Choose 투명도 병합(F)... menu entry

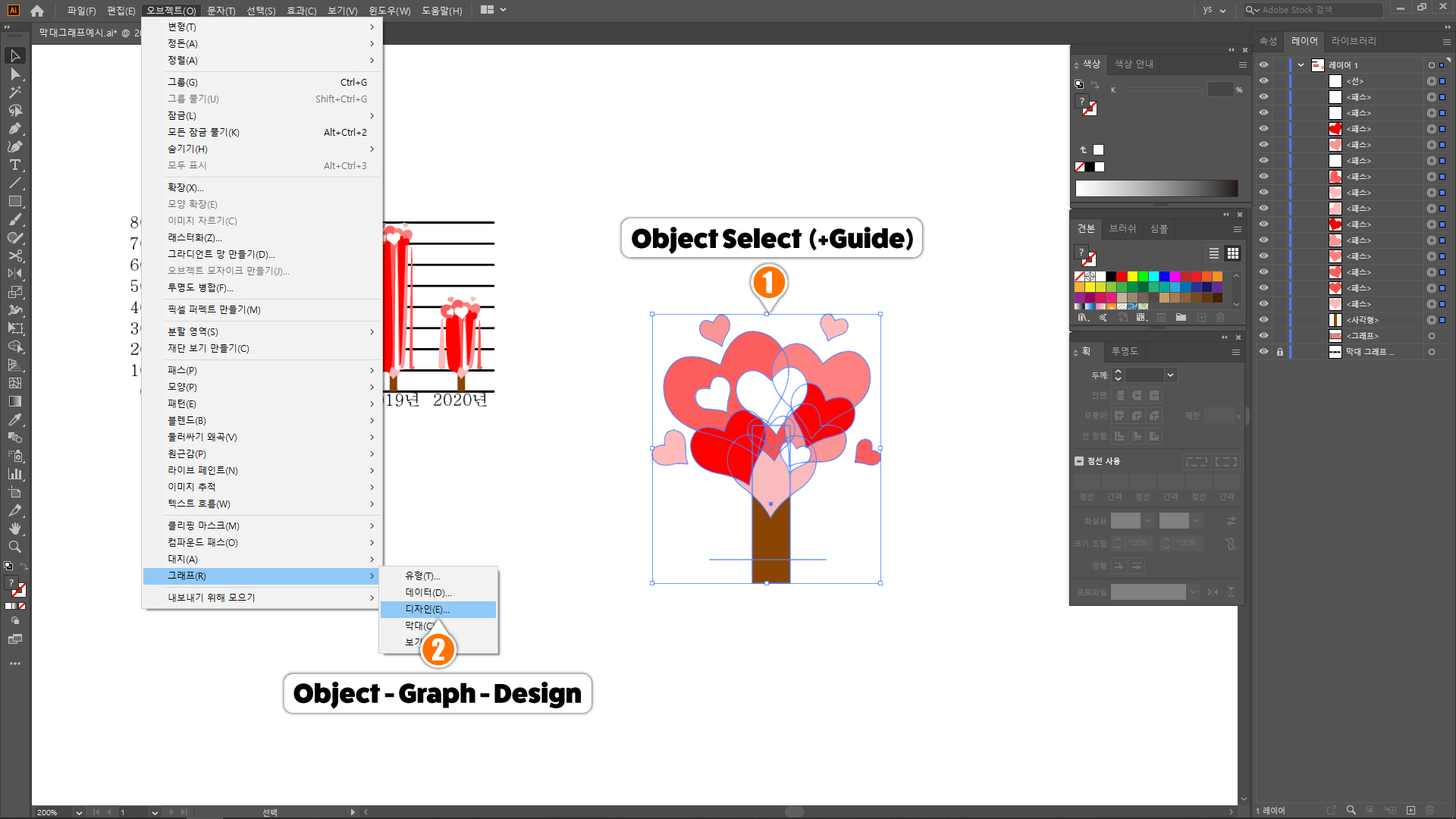(x=200, y=288)
